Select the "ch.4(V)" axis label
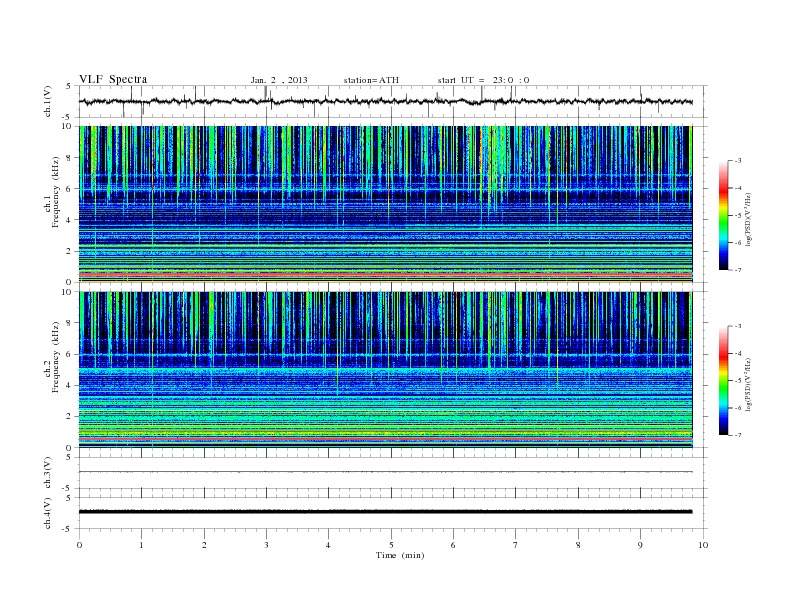792x612 pixels. [x=48, y=513]
